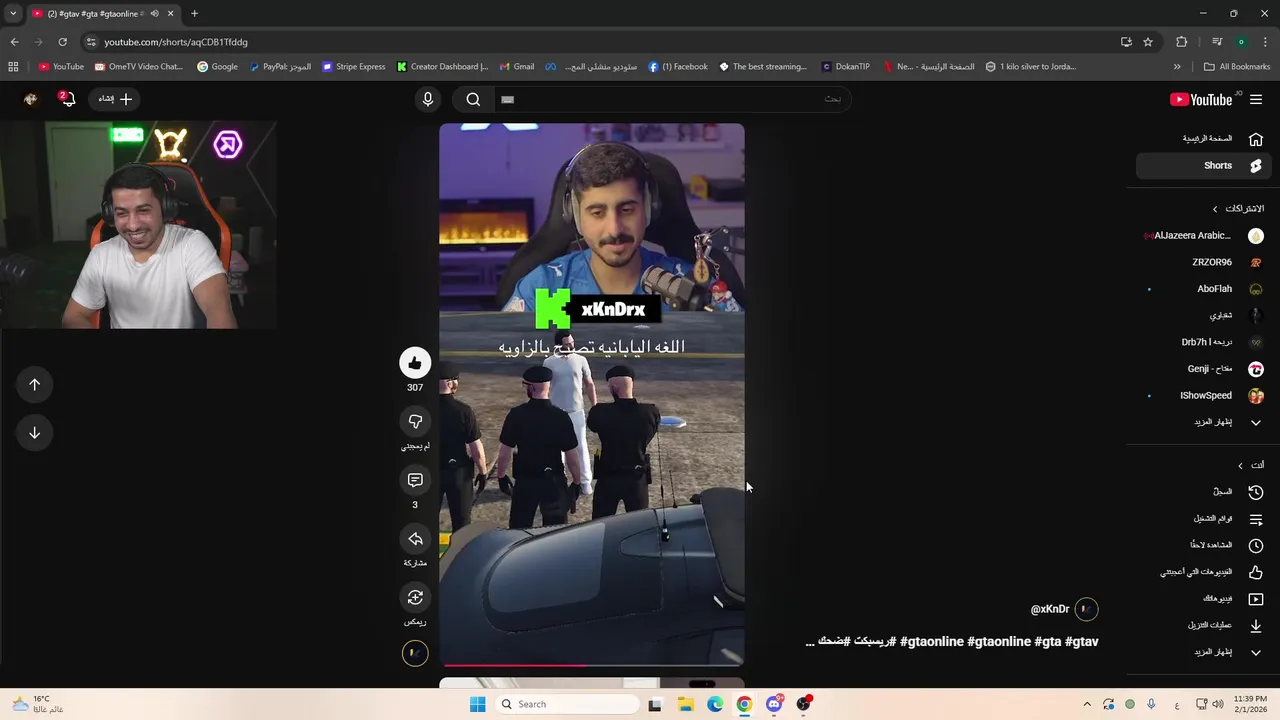Open the channel sound avatar below Remix
Image resolution: width=1280 pixels, height=720 pixels.
pos(415,654)
